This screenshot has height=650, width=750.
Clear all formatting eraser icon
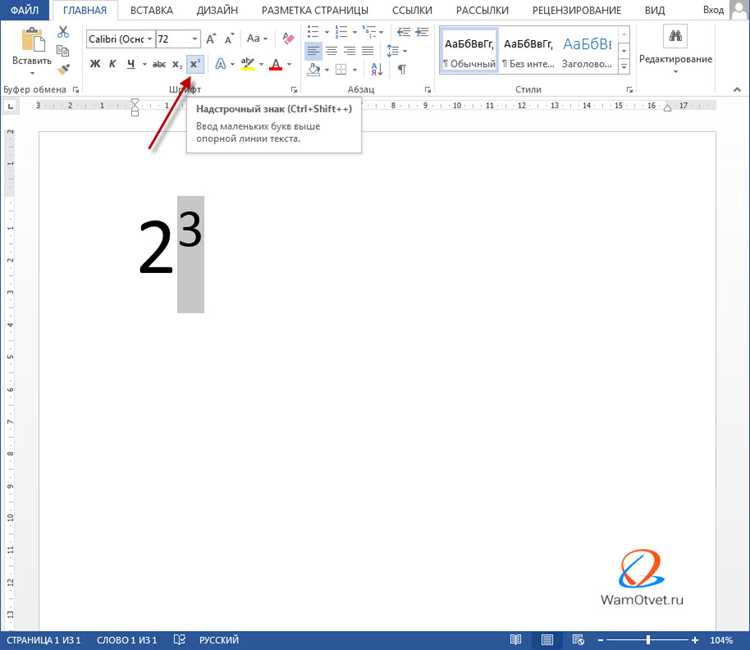[x=288, y=38]
